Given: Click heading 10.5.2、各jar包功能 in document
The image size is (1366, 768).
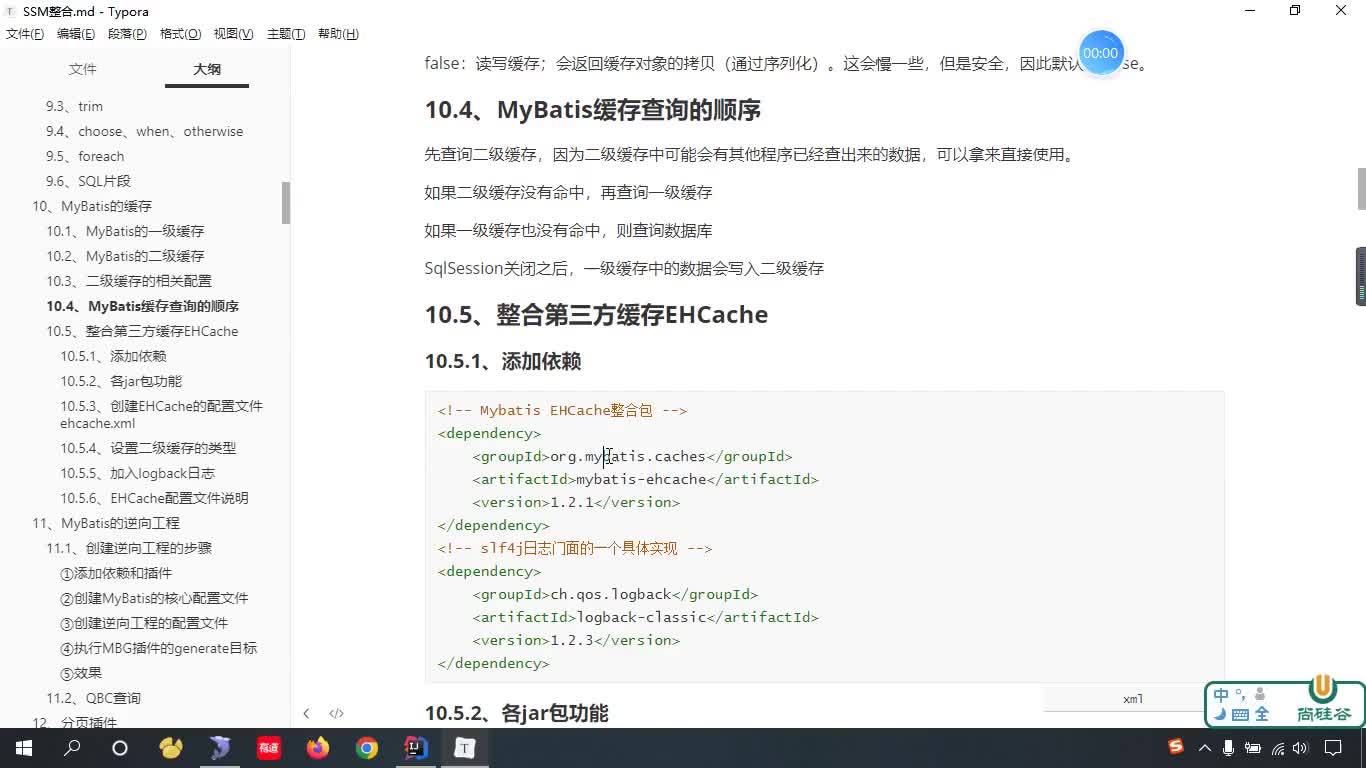Looking at the screenshot, I should pyautogui.click(x=516, y=713).
